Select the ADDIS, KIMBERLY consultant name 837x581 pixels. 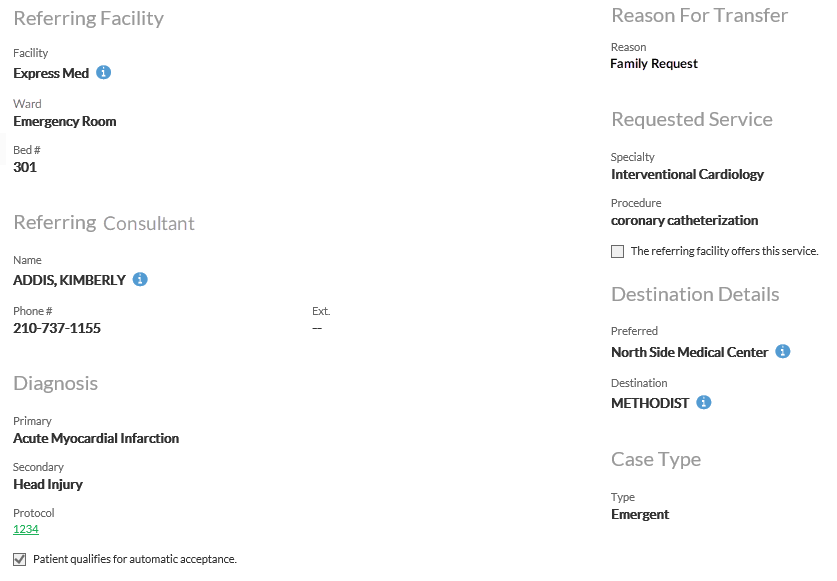coord(69,280)
